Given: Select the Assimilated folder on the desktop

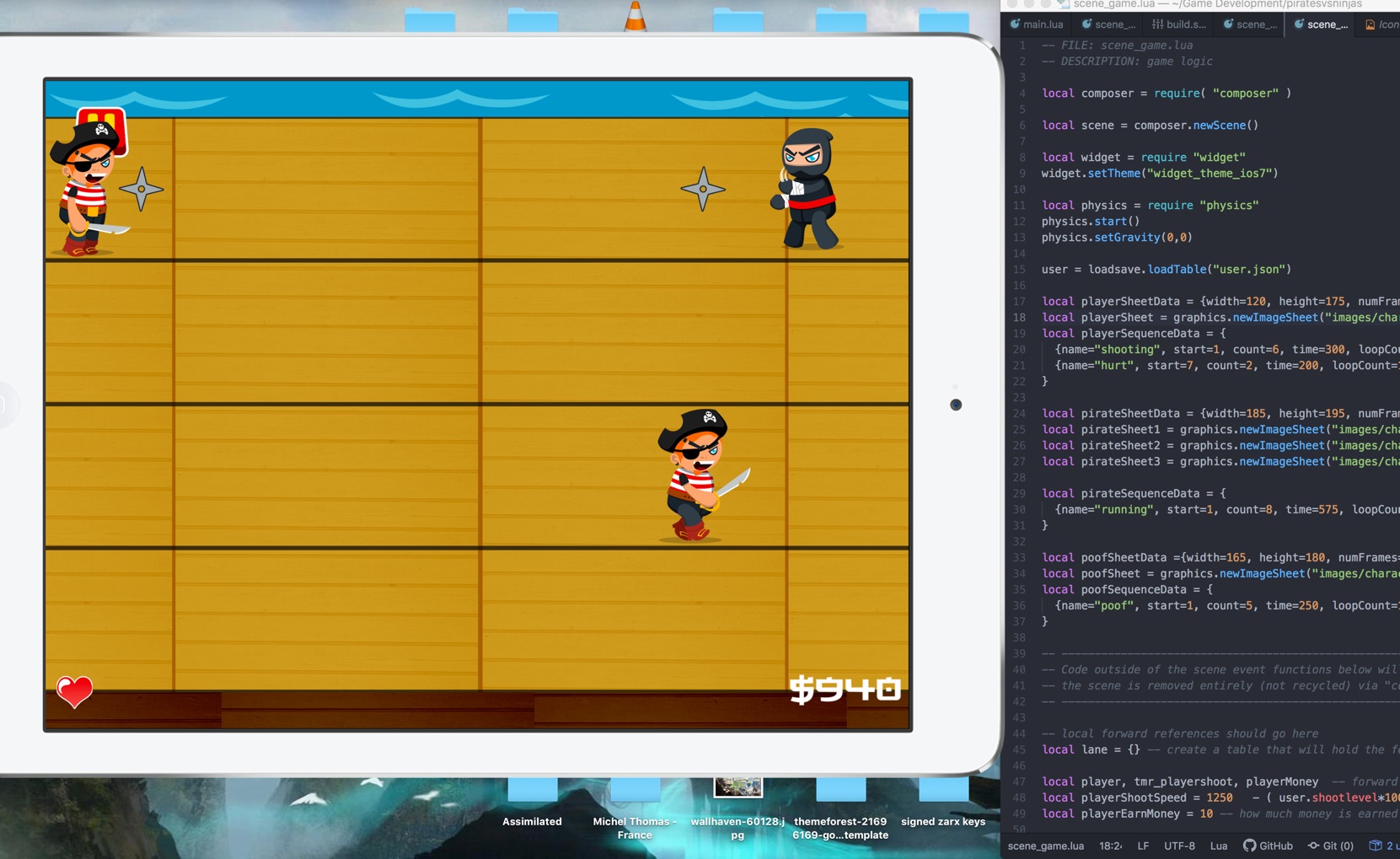Looking at the screenshot, I should [532, 801].
